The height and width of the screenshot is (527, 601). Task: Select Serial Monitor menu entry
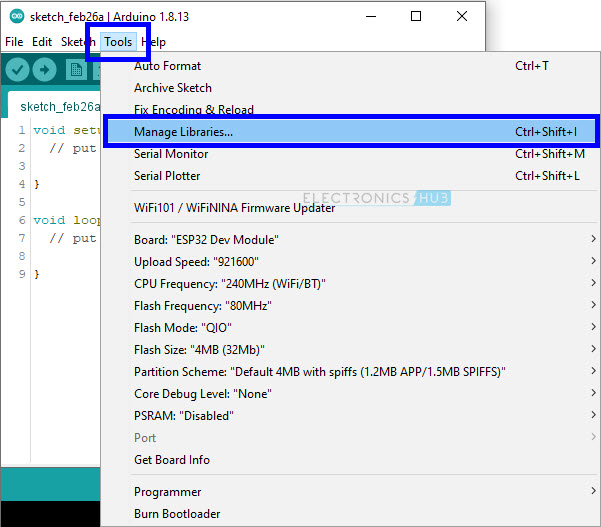coord(171,154)
